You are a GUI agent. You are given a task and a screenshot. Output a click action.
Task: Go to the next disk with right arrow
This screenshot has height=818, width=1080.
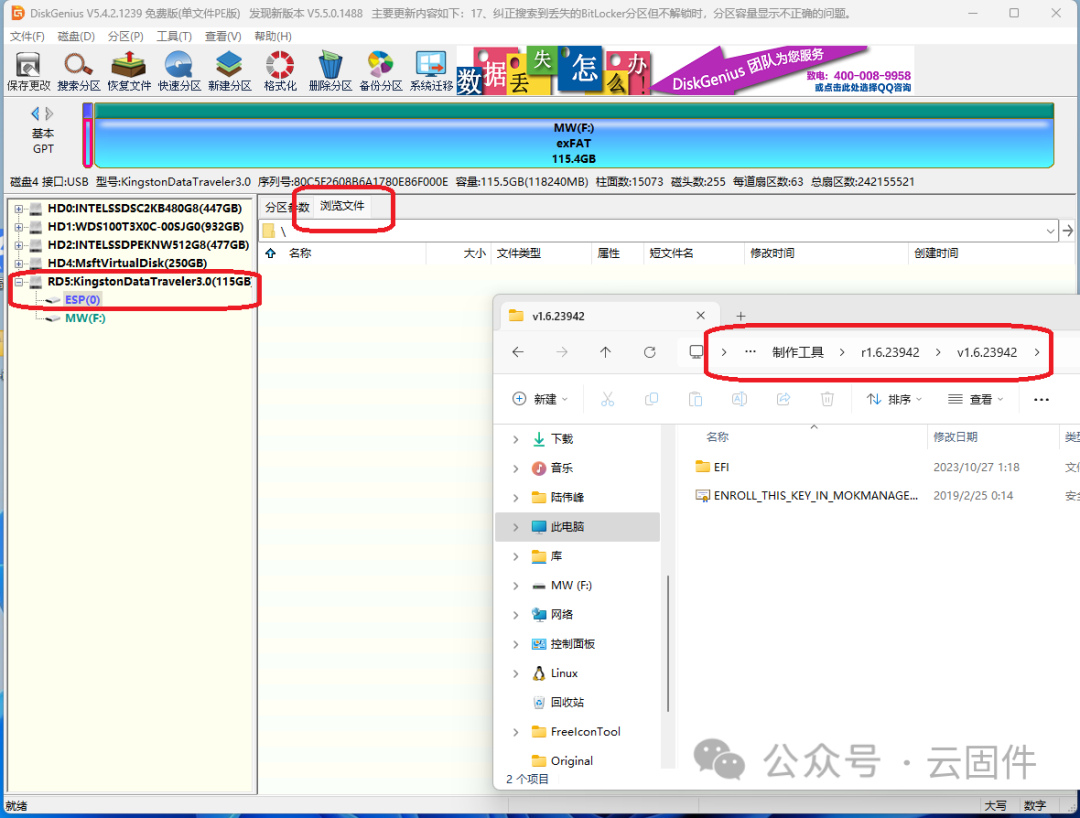pos(49,114)
